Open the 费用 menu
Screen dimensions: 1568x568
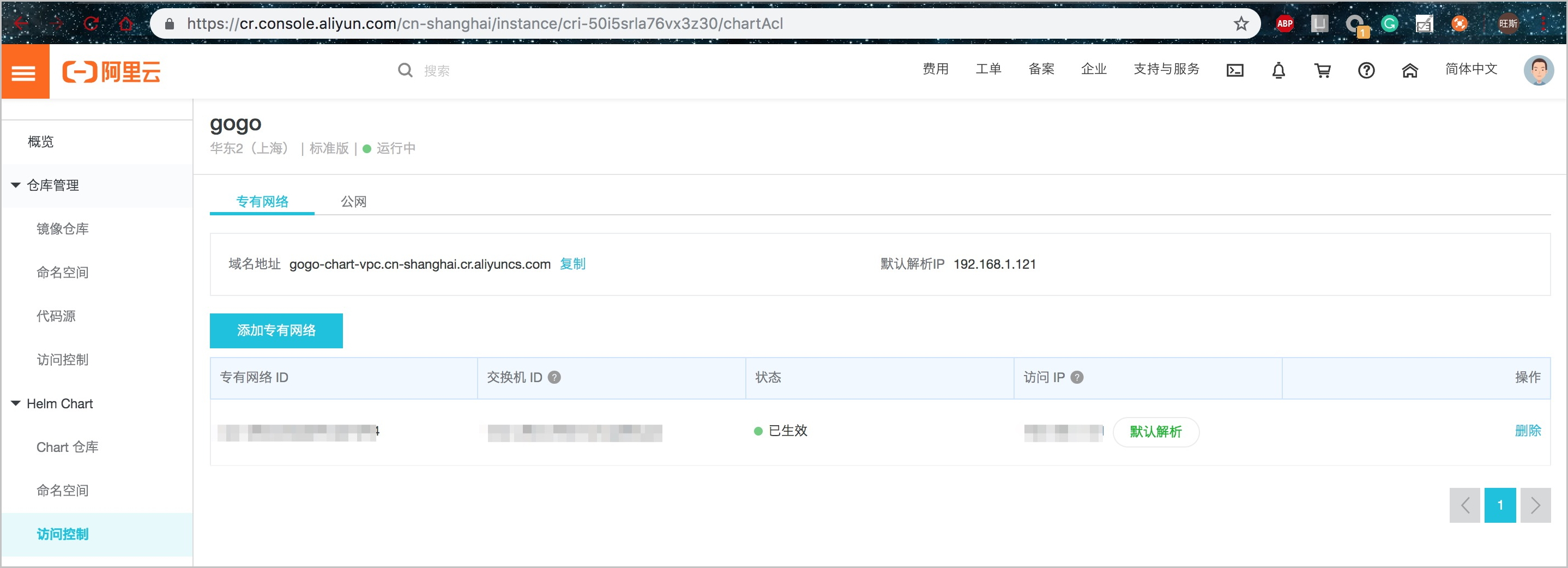936,69
